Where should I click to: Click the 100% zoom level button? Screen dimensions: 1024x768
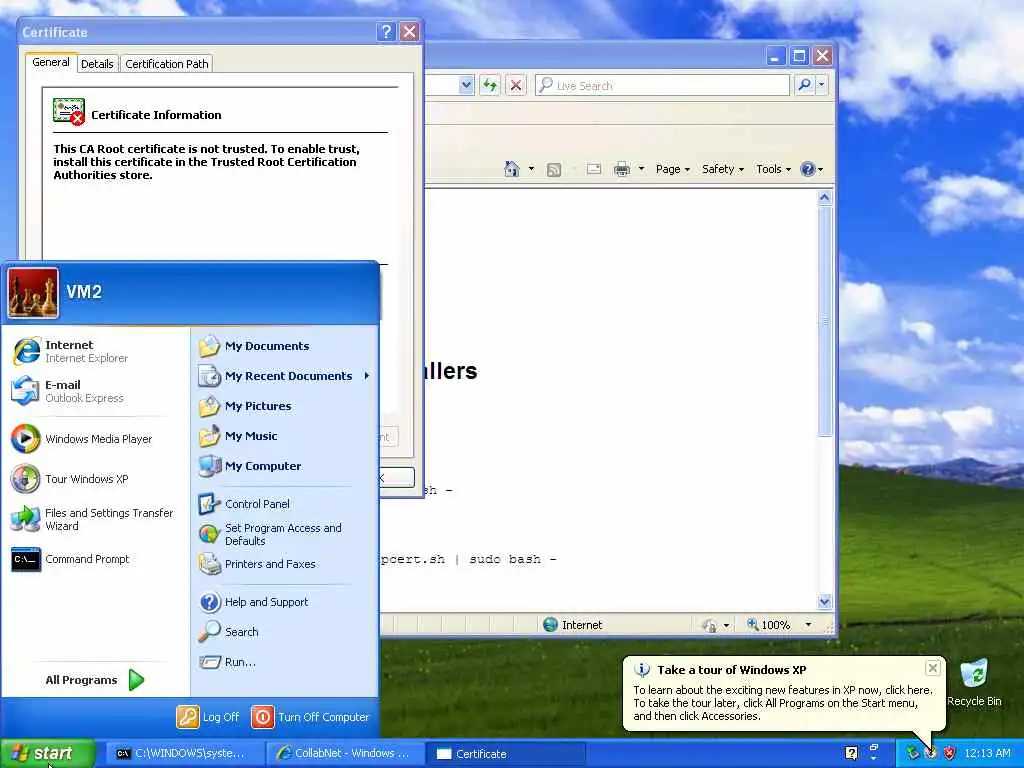point(769,625)
